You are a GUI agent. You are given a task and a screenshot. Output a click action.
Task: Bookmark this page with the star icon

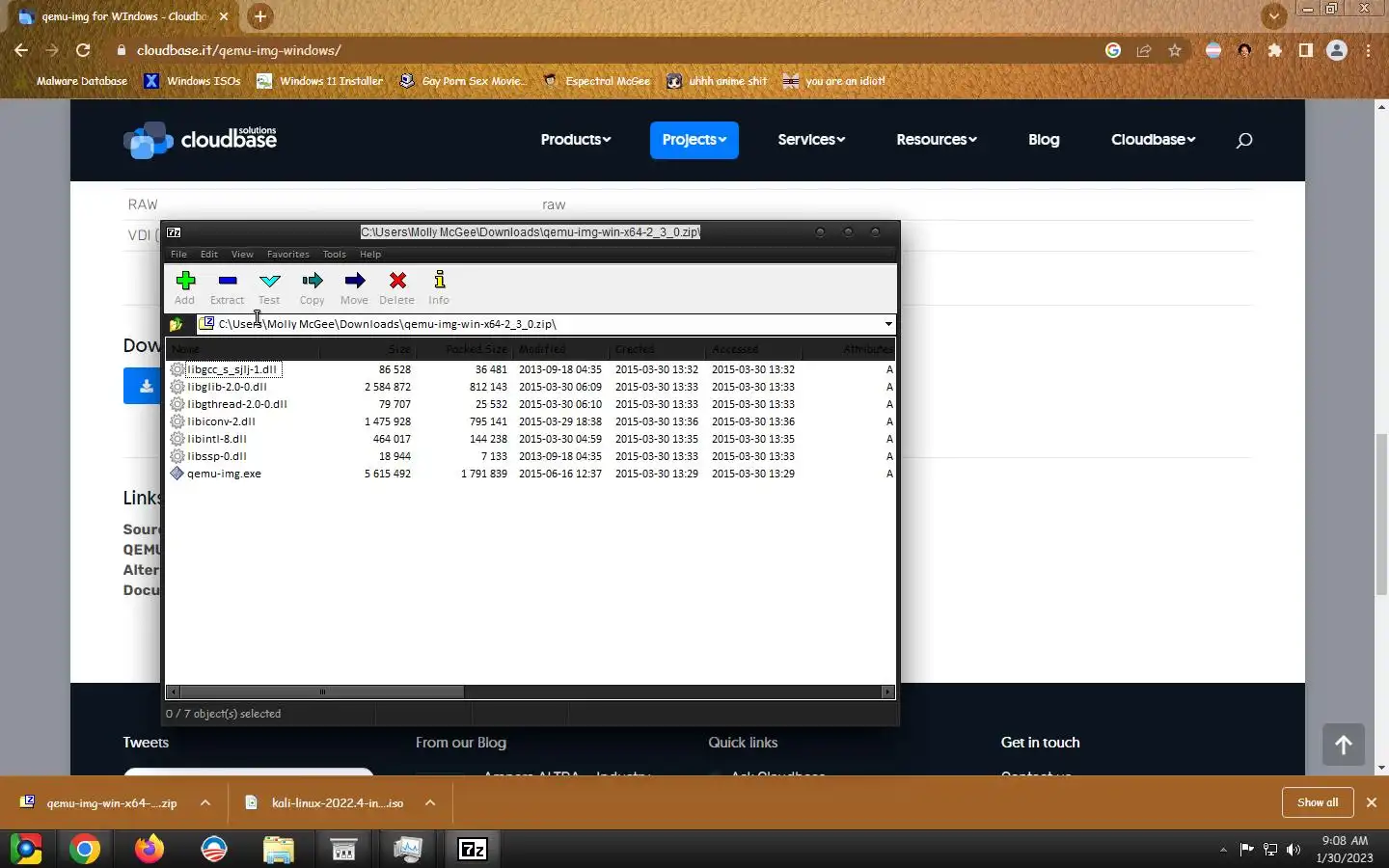coord(1175,50)
